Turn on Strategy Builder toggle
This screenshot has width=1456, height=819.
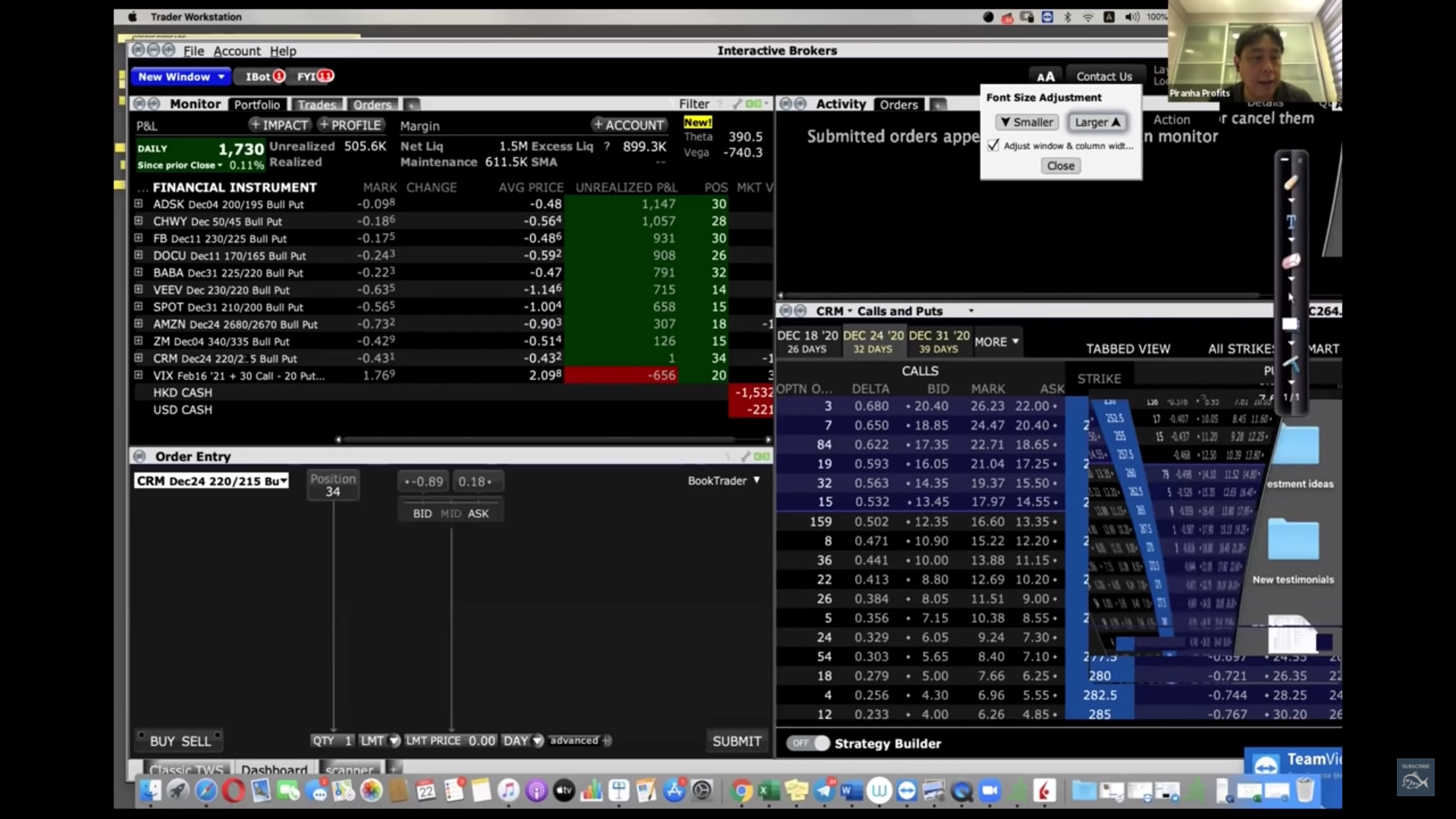coord(808,743)
